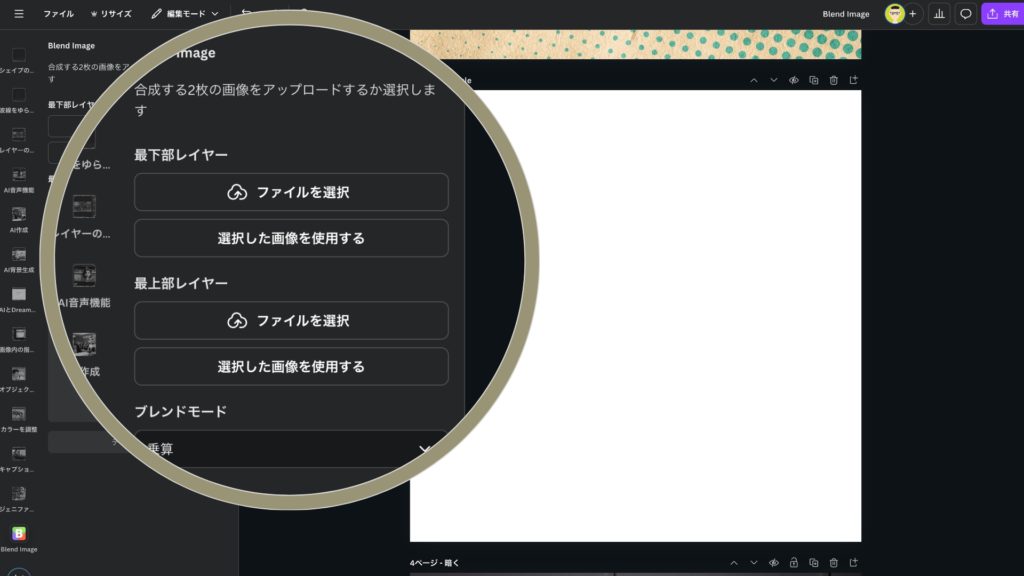Screen dimensions: 1024x576
Task: Click the purple 共有 share button
Action: coord(1003,14)
